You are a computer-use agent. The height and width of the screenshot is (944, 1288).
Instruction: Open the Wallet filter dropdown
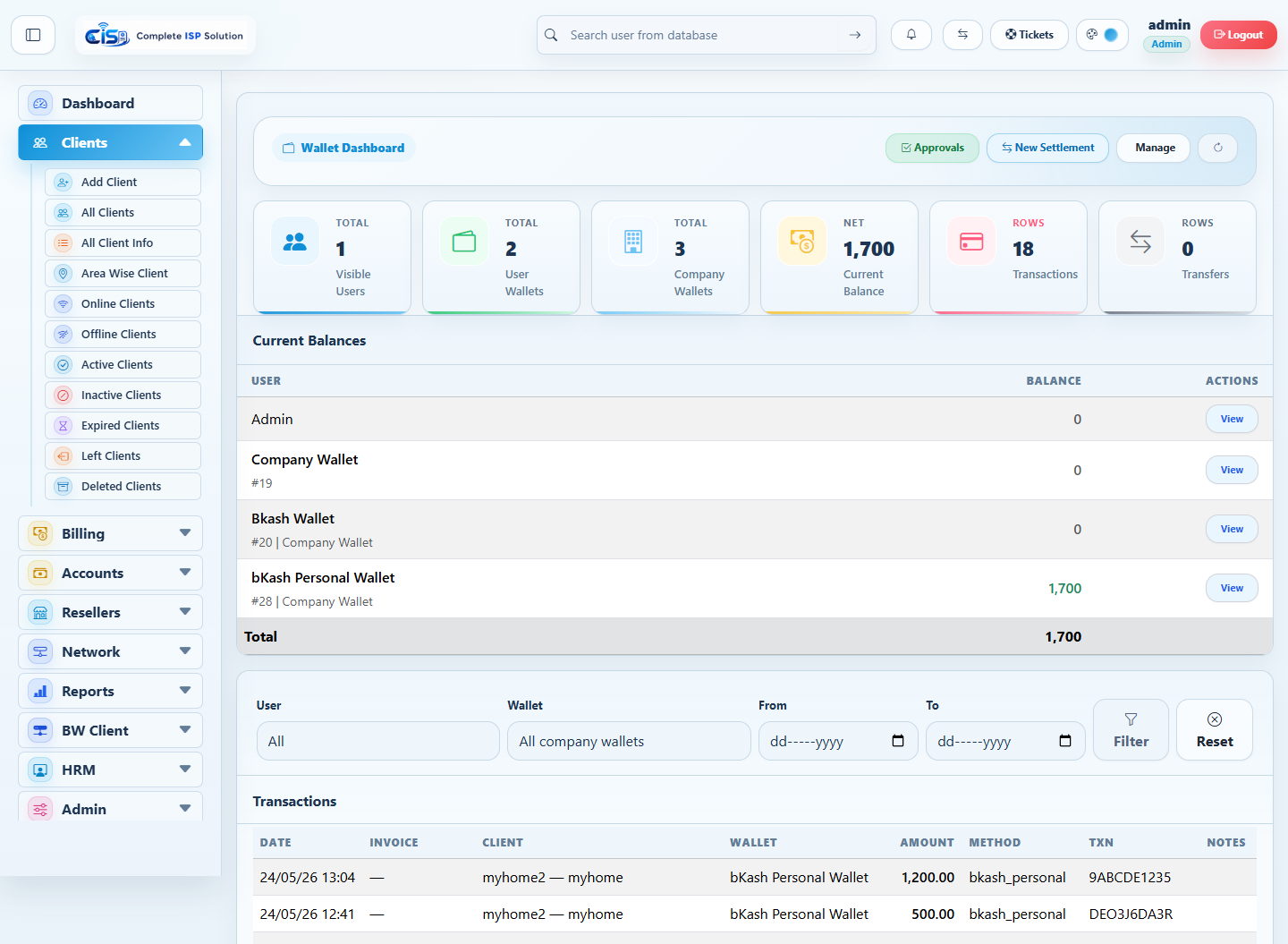(x=629, y=741)
